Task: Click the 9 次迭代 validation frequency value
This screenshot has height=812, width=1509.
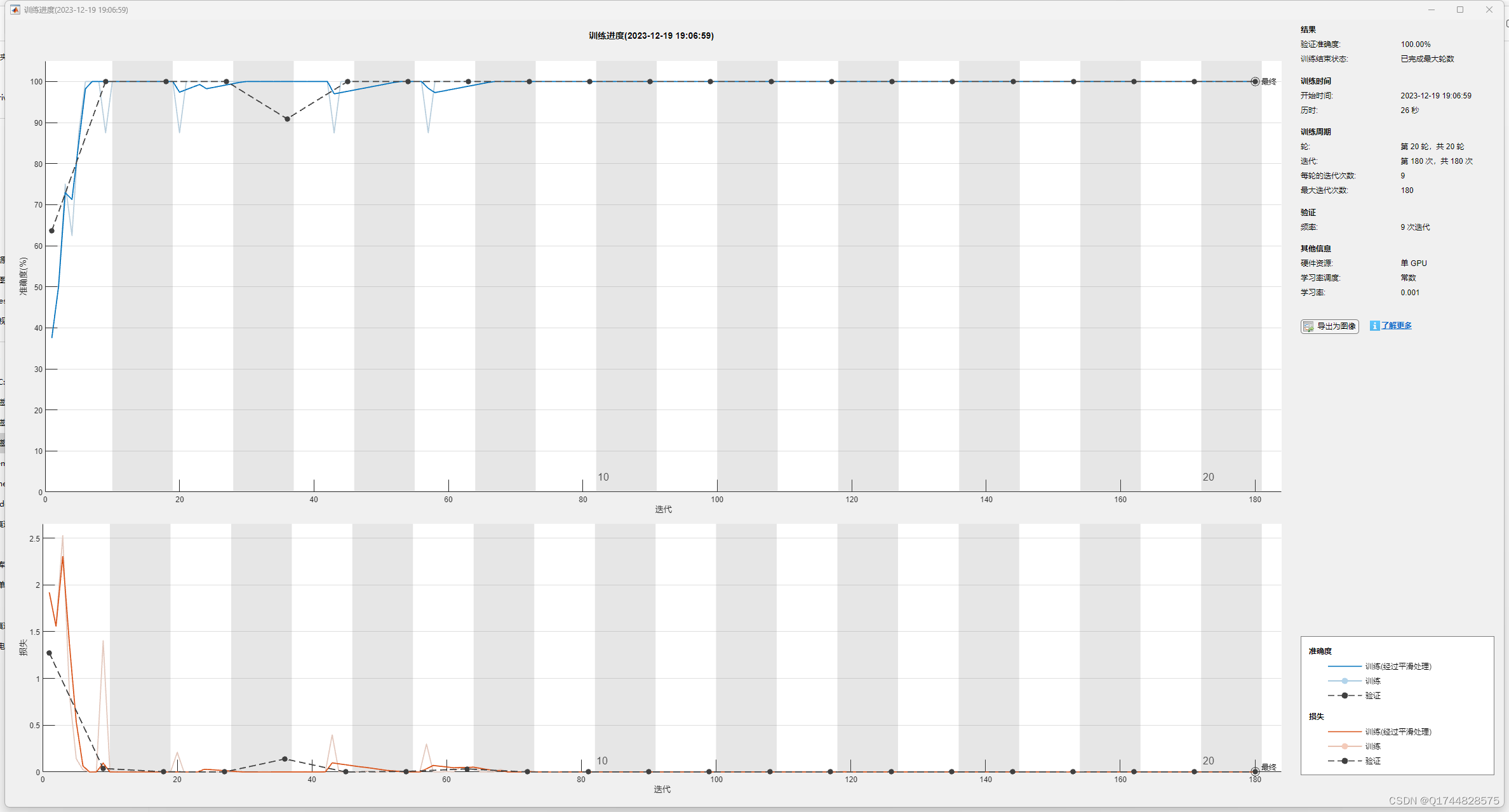Action: 1415,227
